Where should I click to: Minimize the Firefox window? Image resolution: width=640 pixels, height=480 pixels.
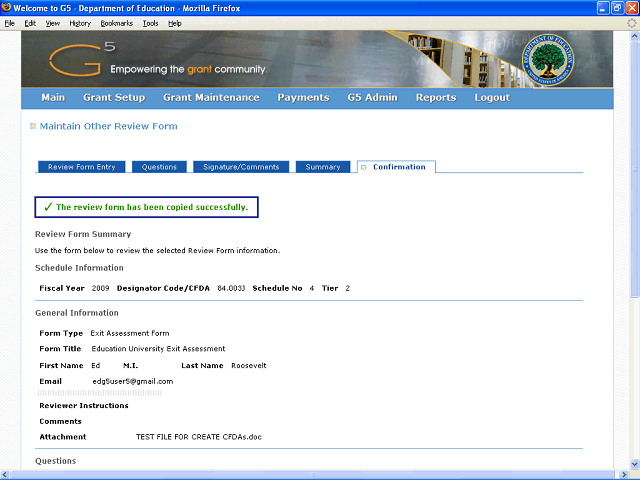click(603, 8)
